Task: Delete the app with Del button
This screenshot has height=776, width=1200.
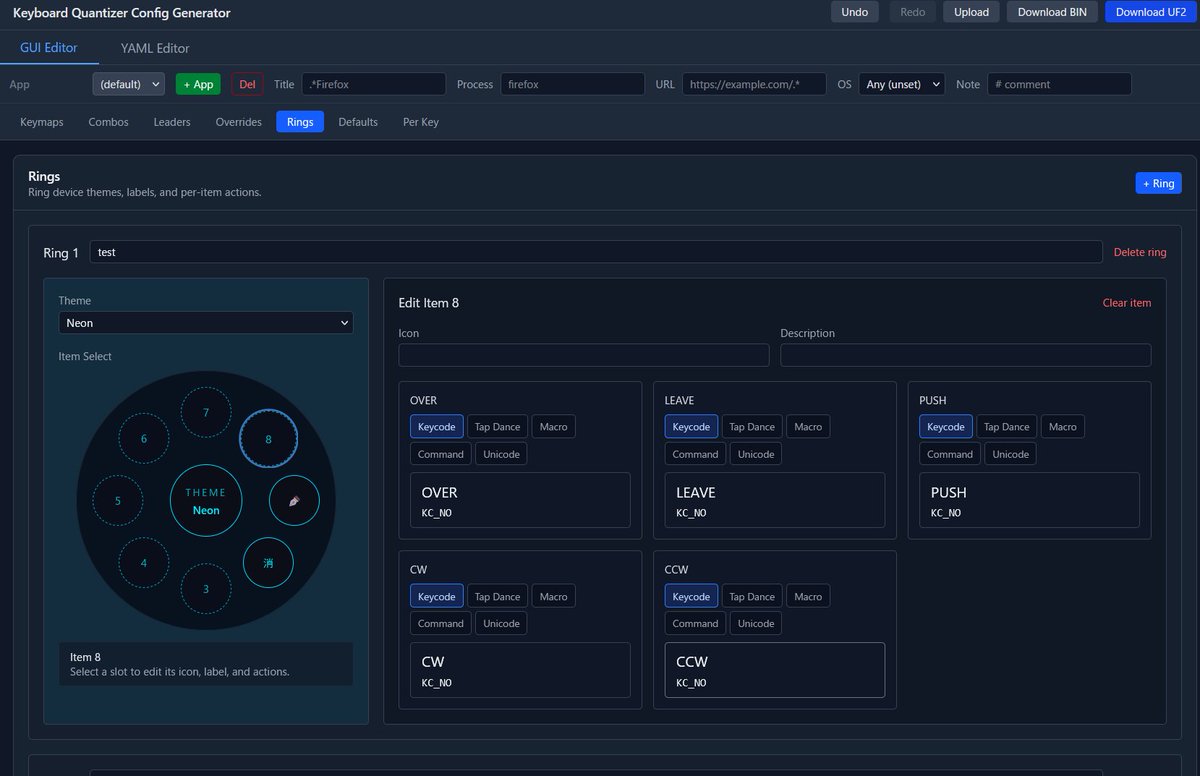Action: coord(247,84)
